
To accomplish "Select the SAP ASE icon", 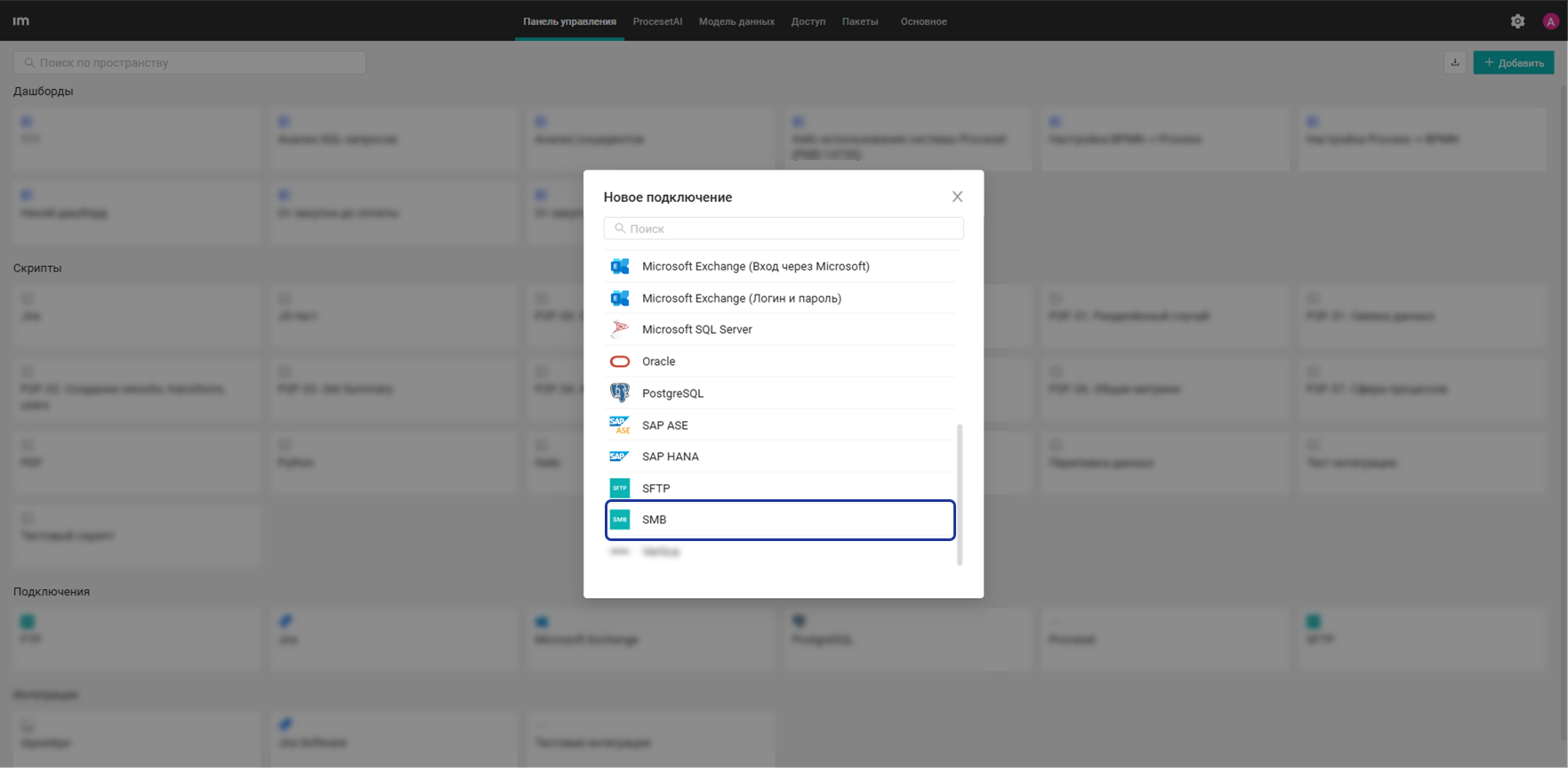I will [x=620, y=425].
